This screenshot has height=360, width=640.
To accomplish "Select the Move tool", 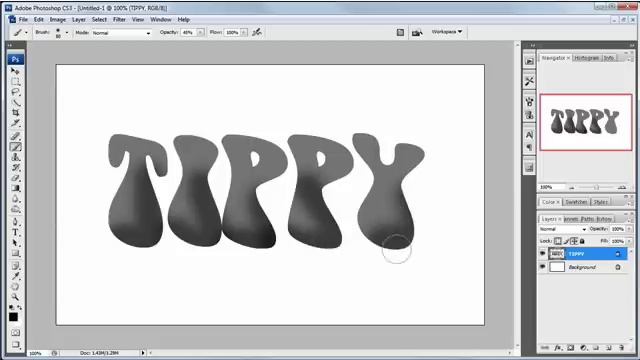I will [x=15, y=71].
